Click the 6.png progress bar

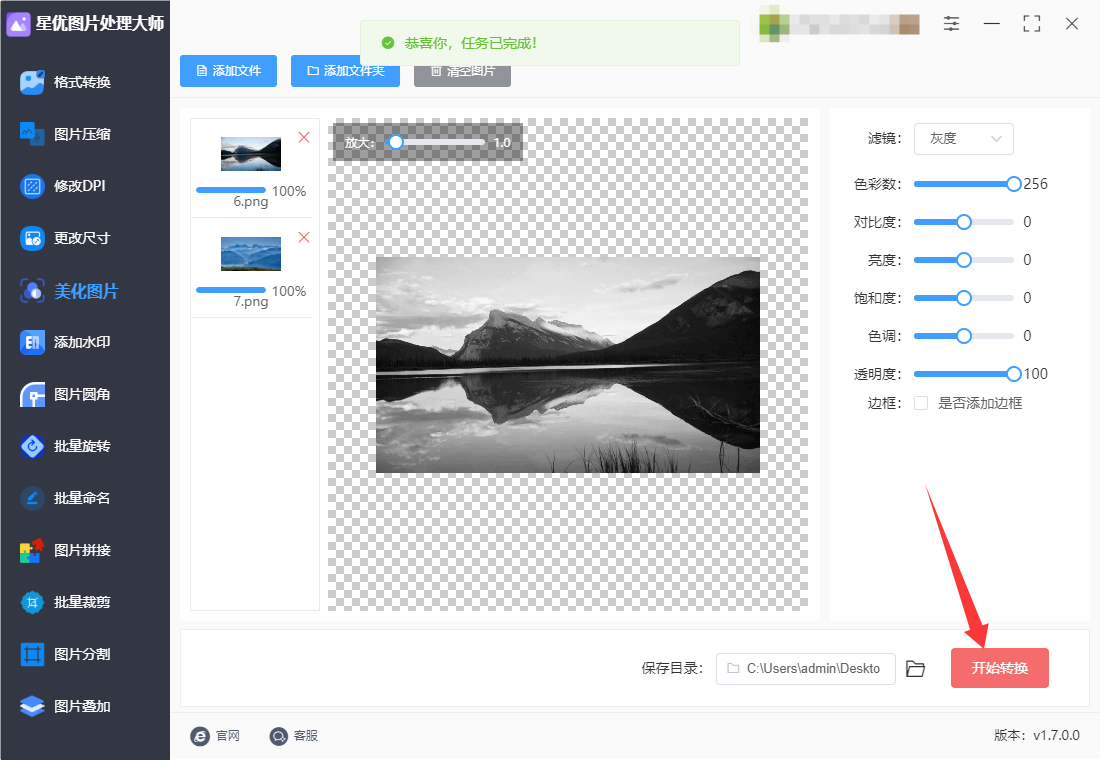pos(231,190)
